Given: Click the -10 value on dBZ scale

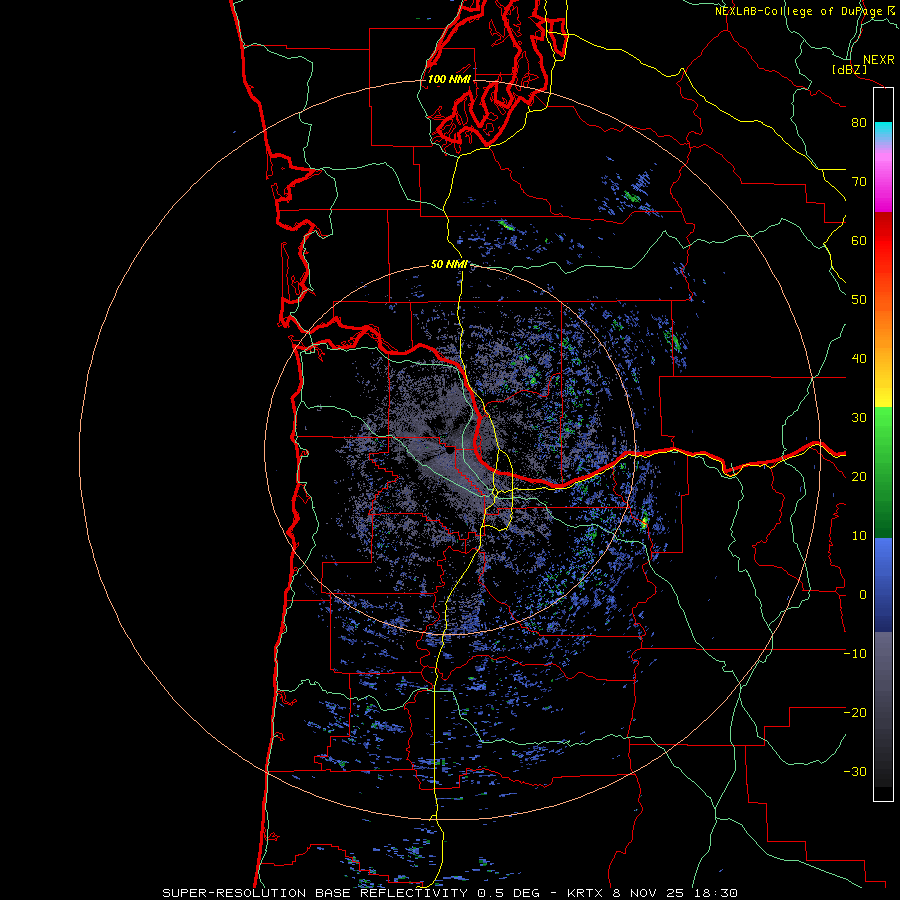Looking at the screenshot, I should (x=855, y=654).
